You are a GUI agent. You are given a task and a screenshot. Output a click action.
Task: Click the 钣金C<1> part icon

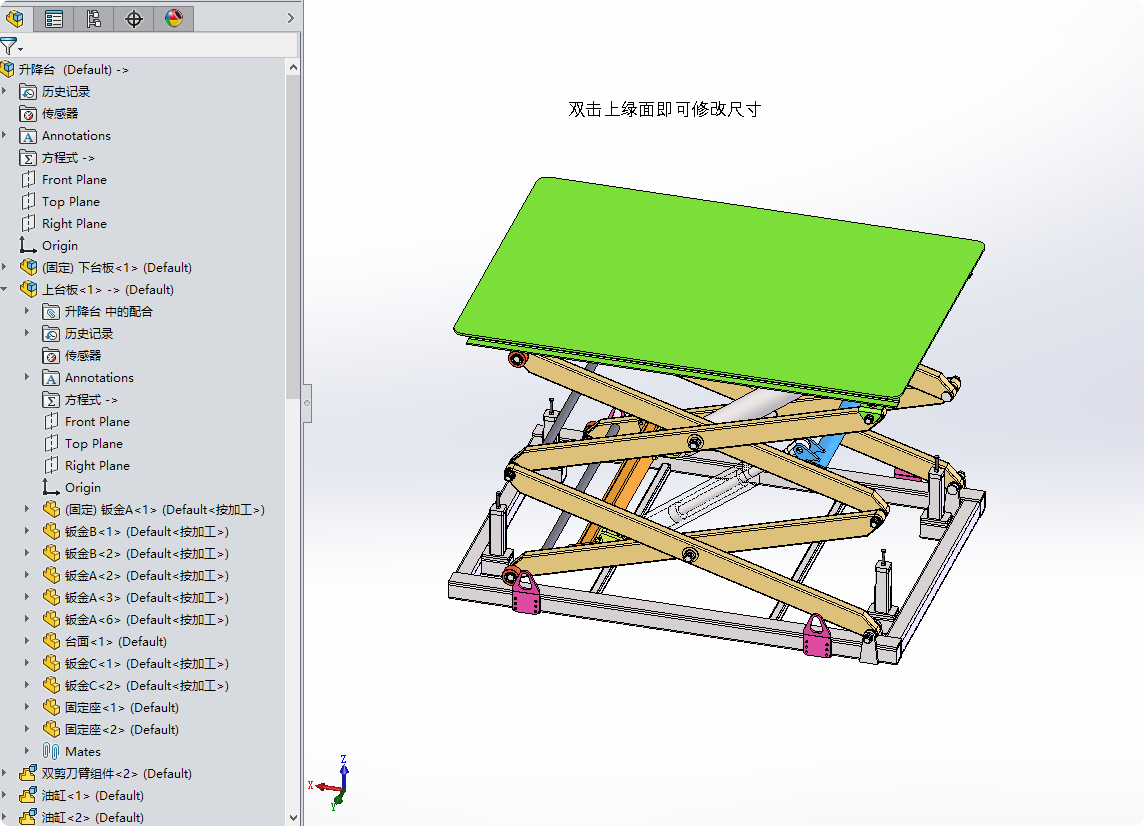[51, 663]
